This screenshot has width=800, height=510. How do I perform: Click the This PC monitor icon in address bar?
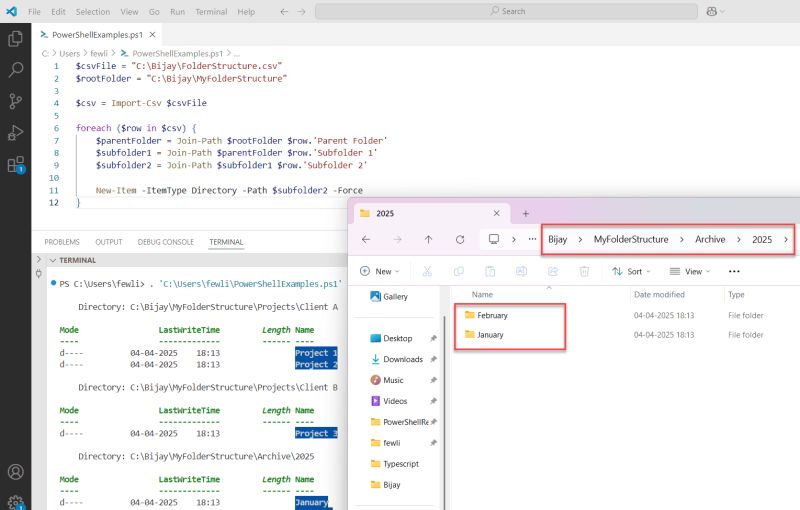click(494, 239)
